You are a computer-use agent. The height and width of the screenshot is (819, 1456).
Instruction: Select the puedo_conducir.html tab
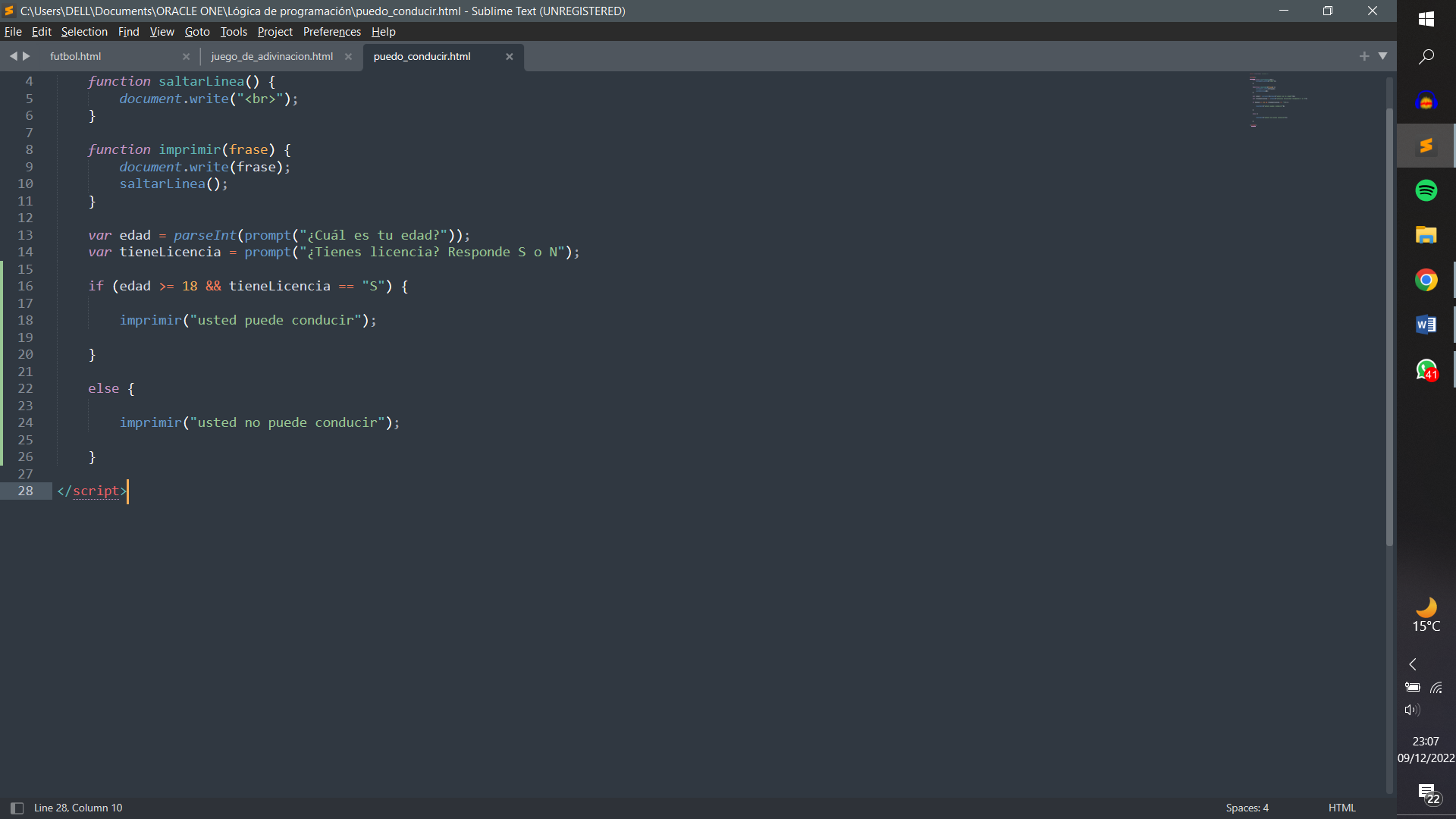coord(422,57)
